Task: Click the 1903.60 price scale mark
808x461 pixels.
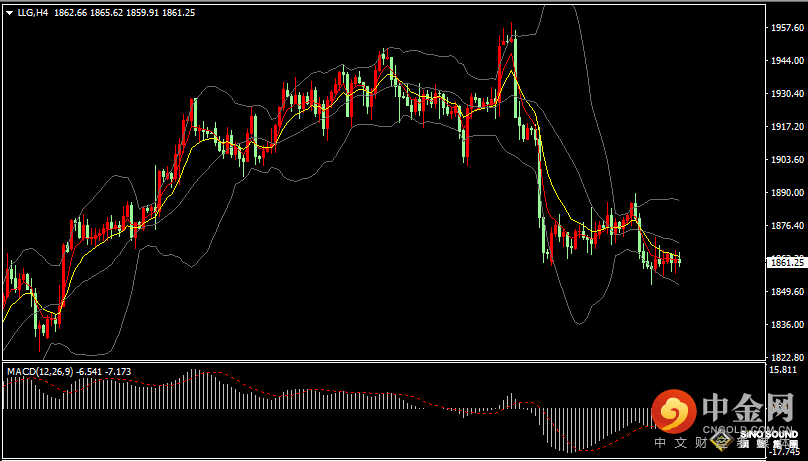Action: [x=785, y=160]
